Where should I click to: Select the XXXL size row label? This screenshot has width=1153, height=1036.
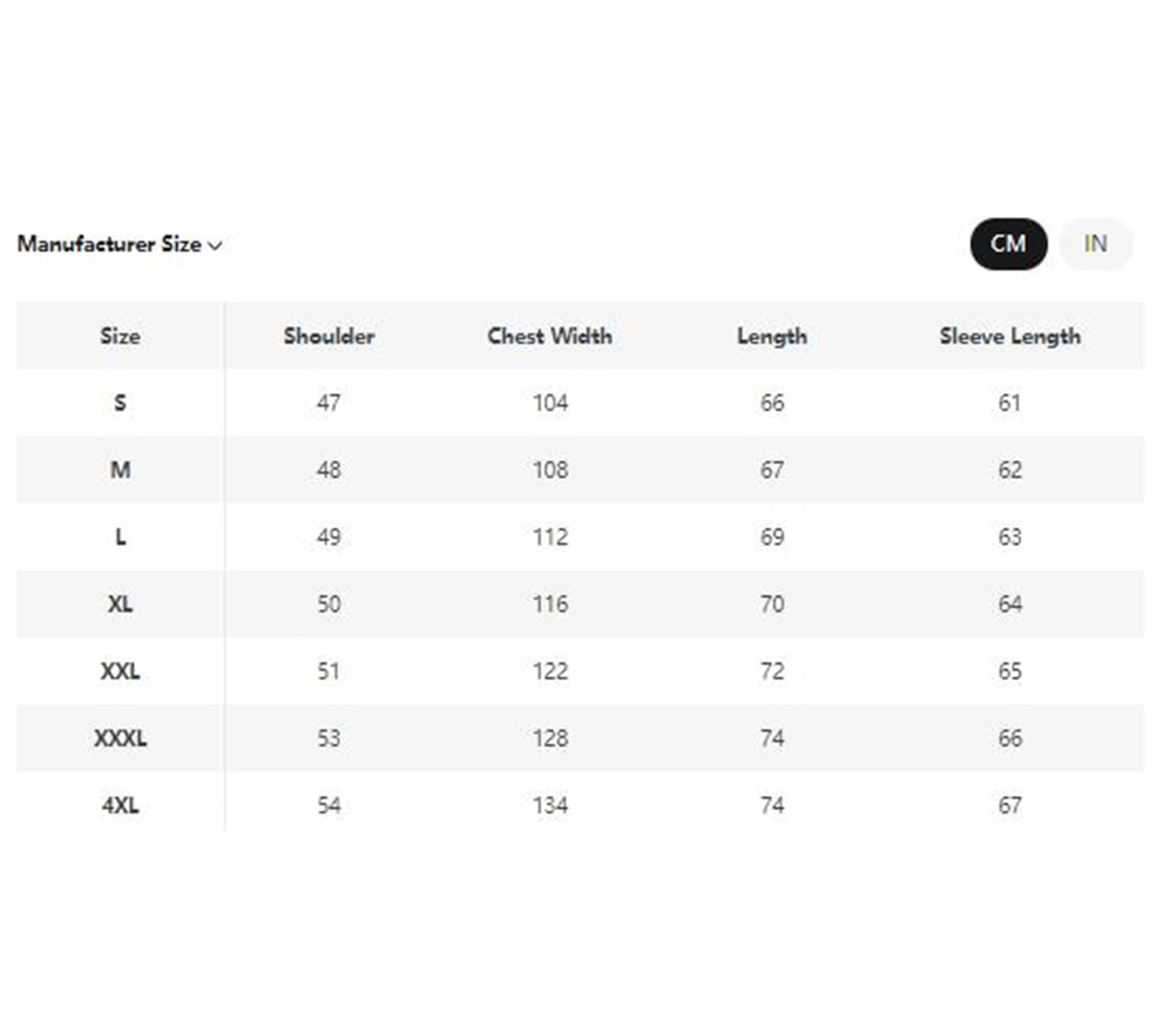[120, 738]
